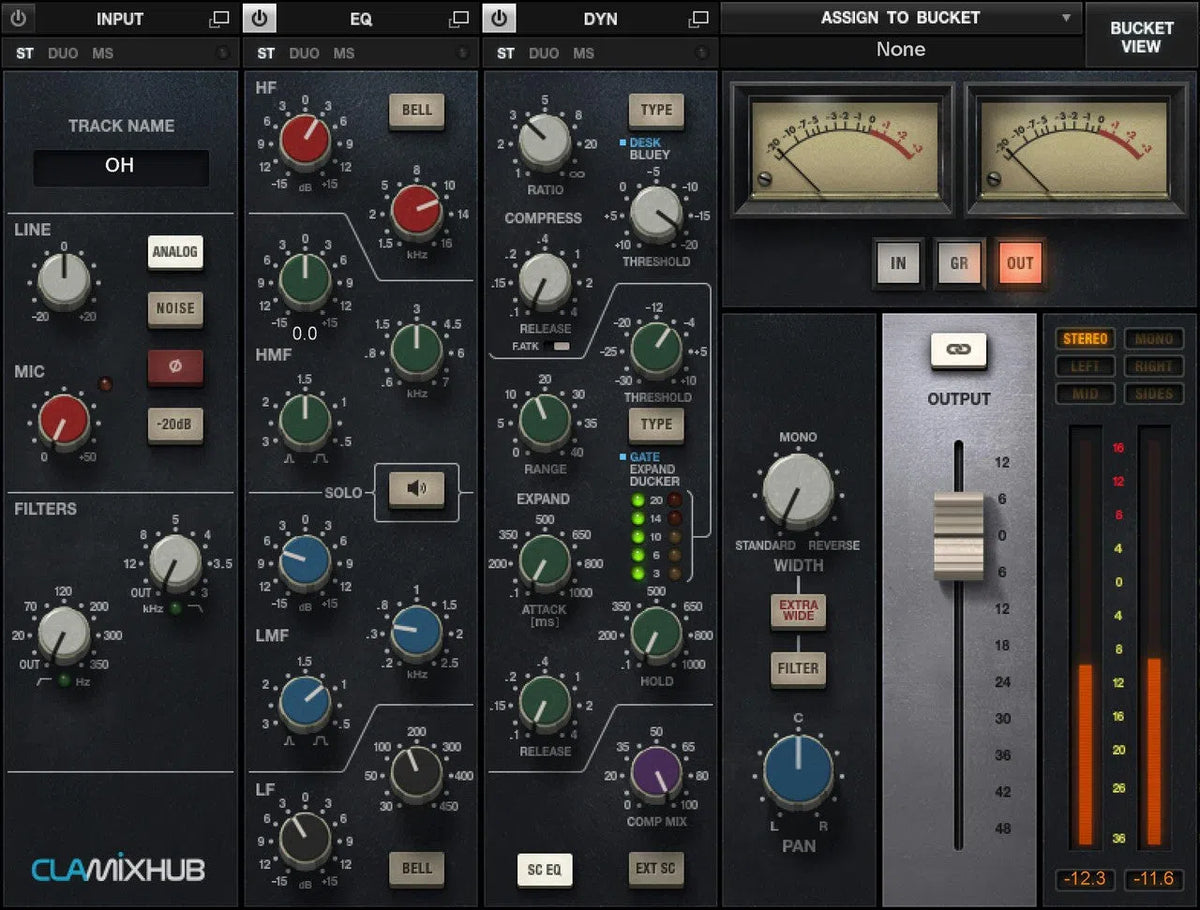Click the BUCKET VIEW button
The image size is (1200, 910).
coord(1141,36)
